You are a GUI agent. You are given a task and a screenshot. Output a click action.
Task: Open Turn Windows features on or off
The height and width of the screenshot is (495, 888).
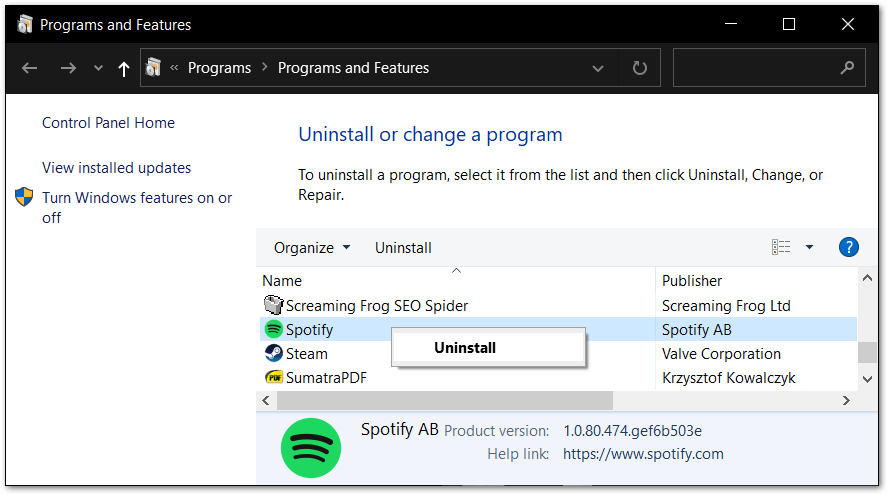pyautogui.click(x=137, y=208)
